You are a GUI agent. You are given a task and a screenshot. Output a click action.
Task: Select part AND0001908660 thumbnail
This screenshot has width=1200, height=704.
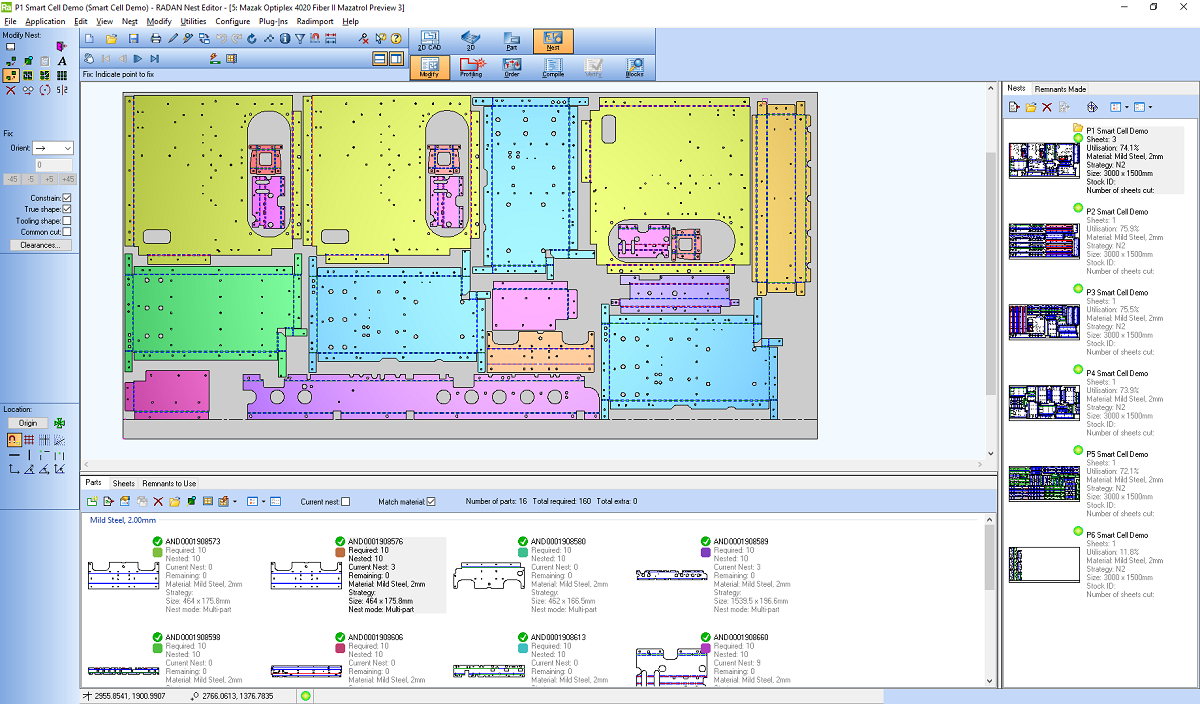[670, 666]
